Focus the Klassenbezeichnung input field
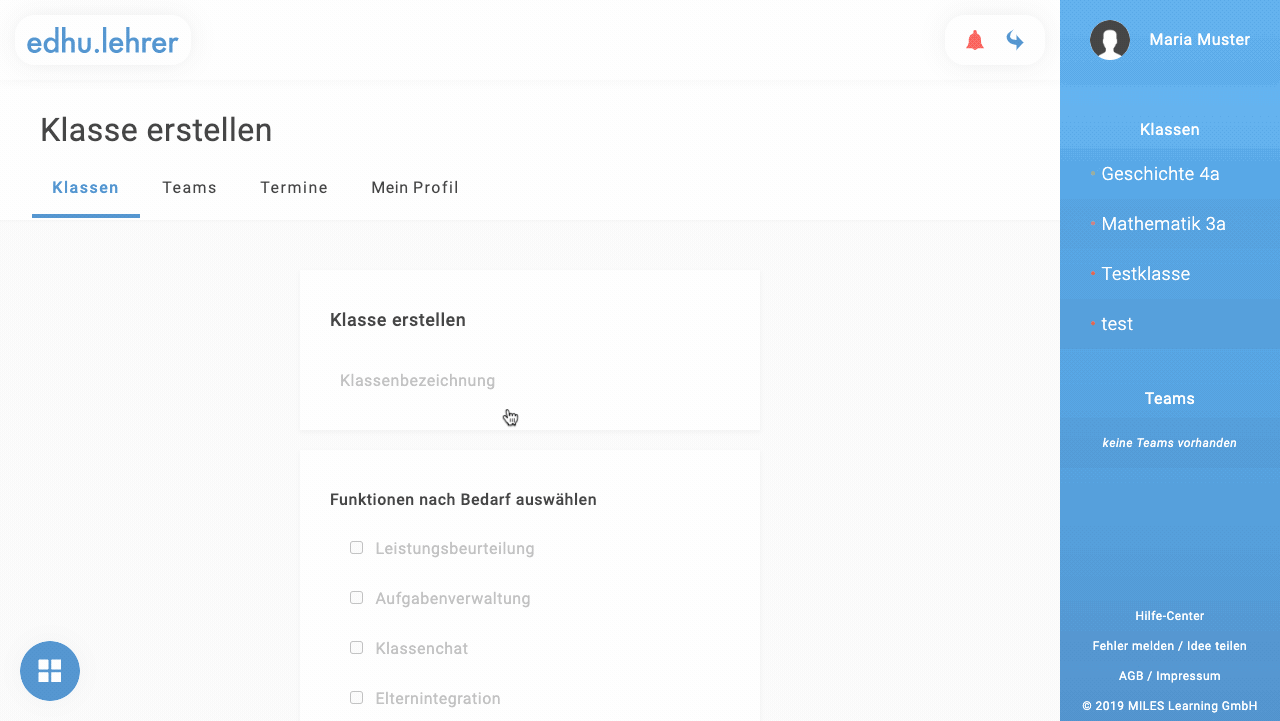This screenshot has height=721, width=1280. coord(530,381)
